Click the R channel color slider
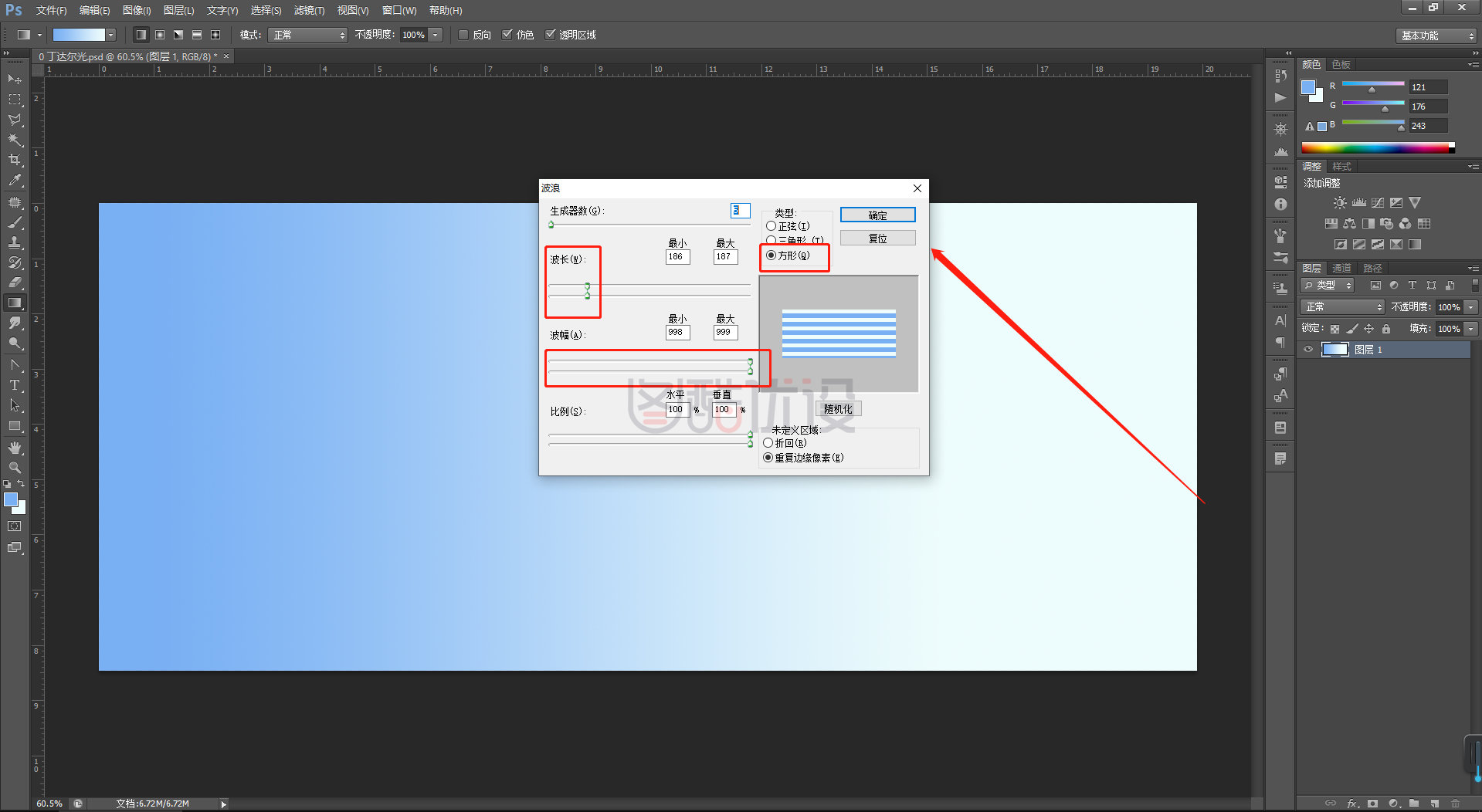1482x812 pixels. [x=1373, y=84]
